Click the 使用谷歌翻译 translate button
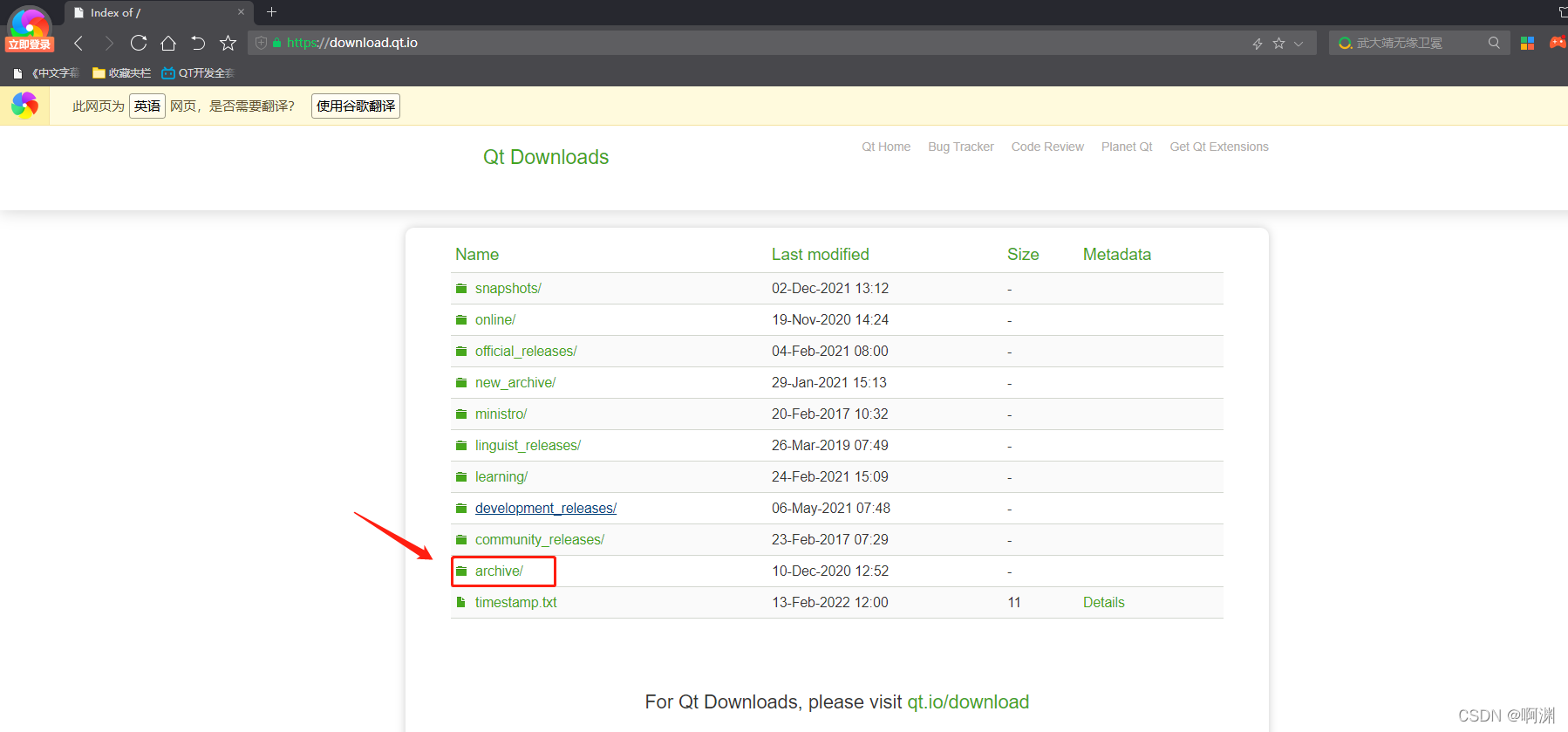The height and width of the screenshot is (732, 1568). point(356,106)
